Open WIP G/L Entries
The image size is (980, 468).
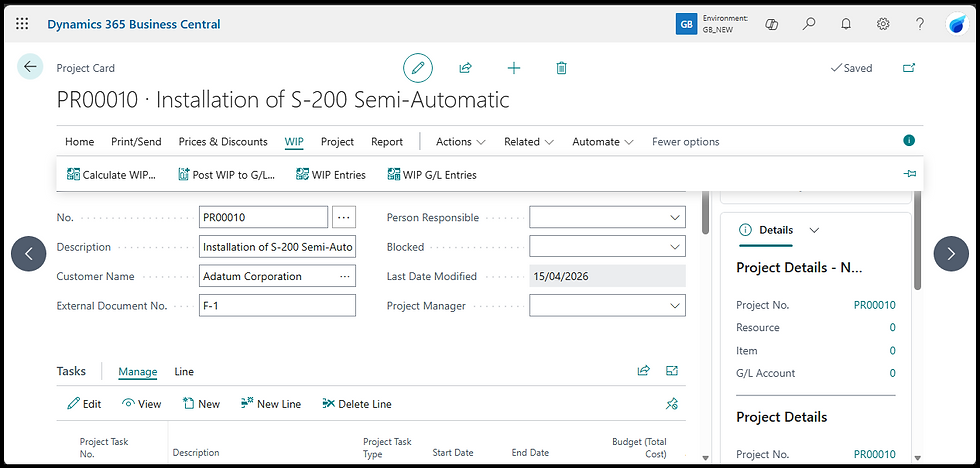pos(432,175)
